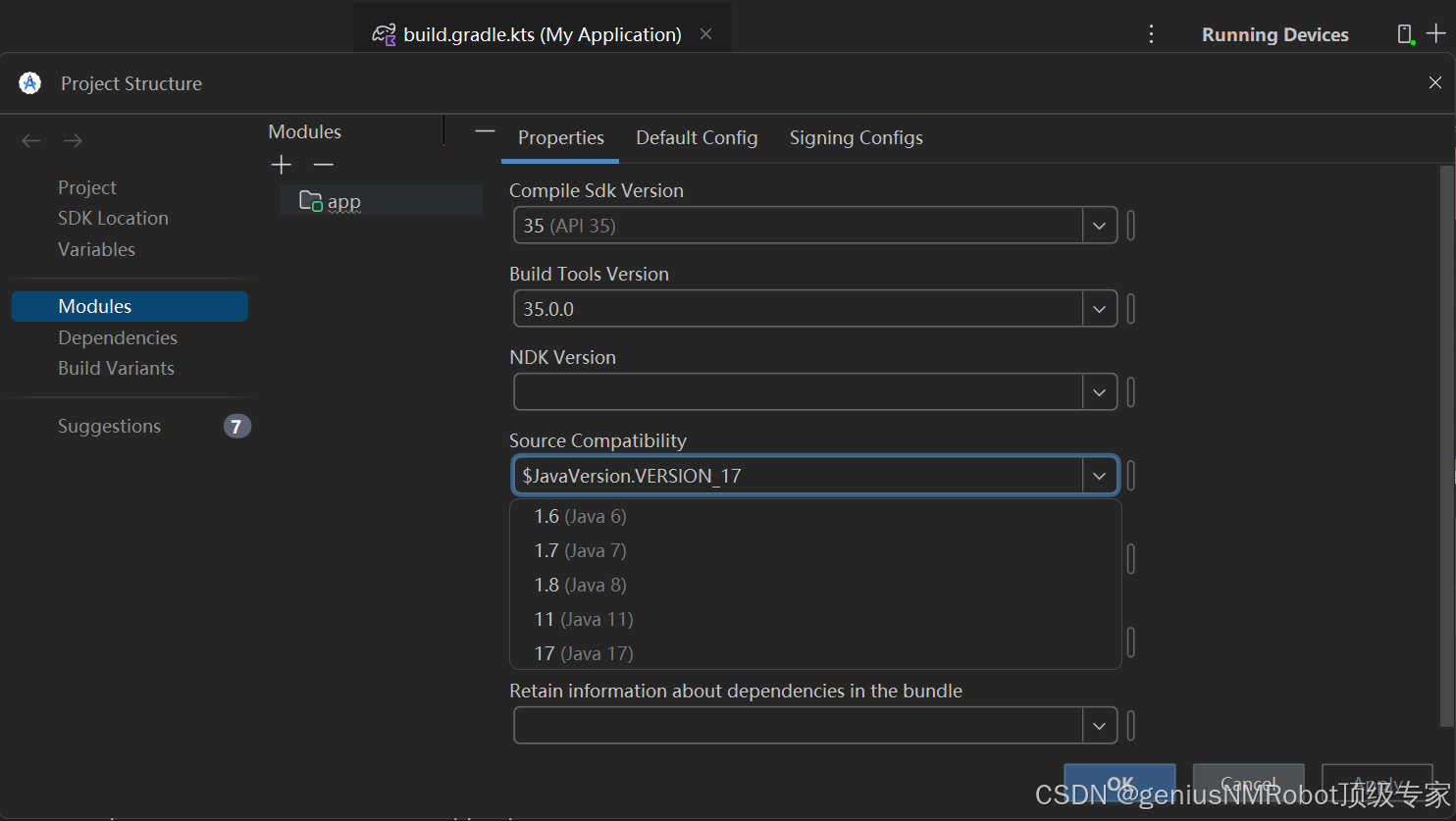Click the Android Studio logo icon

tap(30, 83)
